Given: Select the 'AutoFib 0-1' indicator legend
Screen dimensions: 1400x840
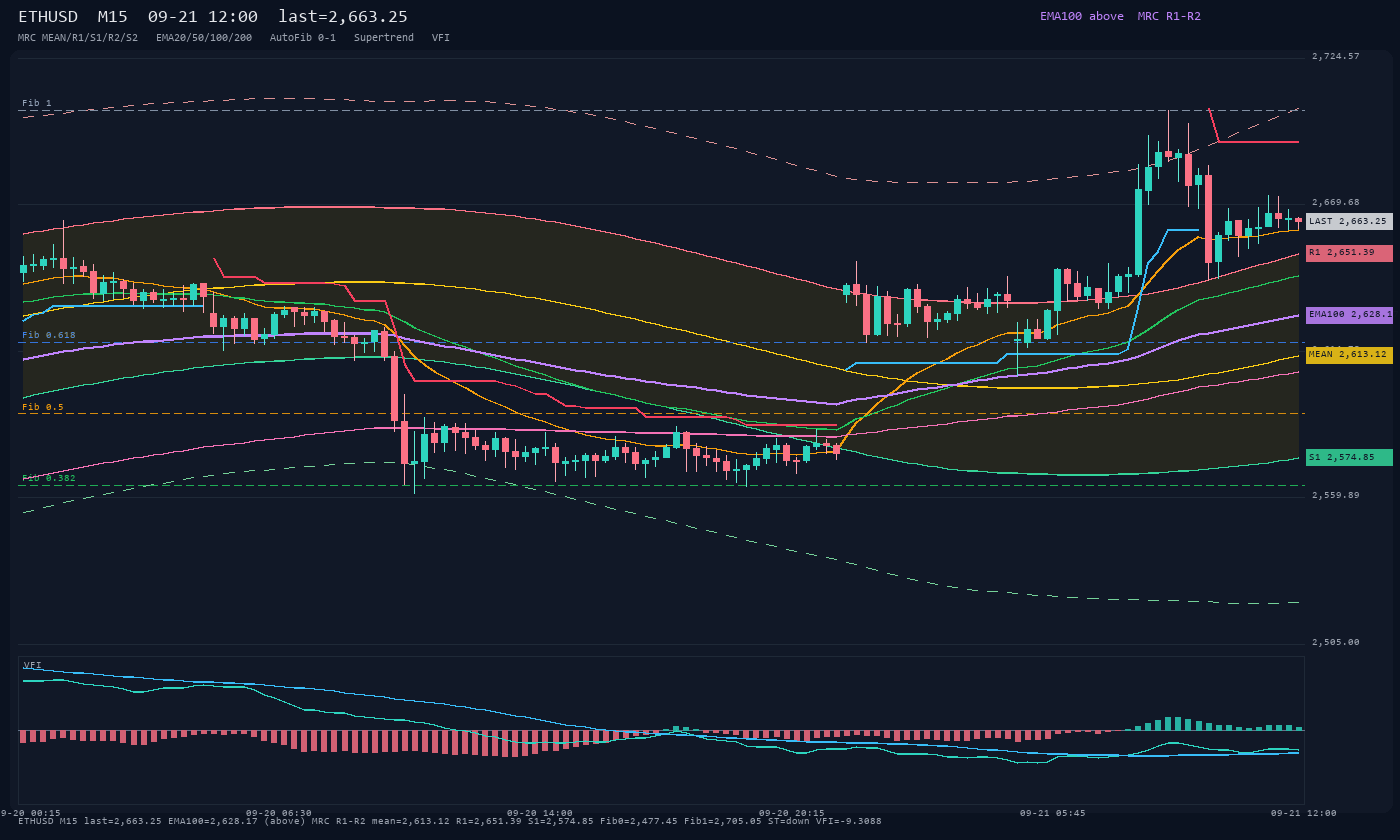Looking at the screenshot, I should tap(303, 37).
